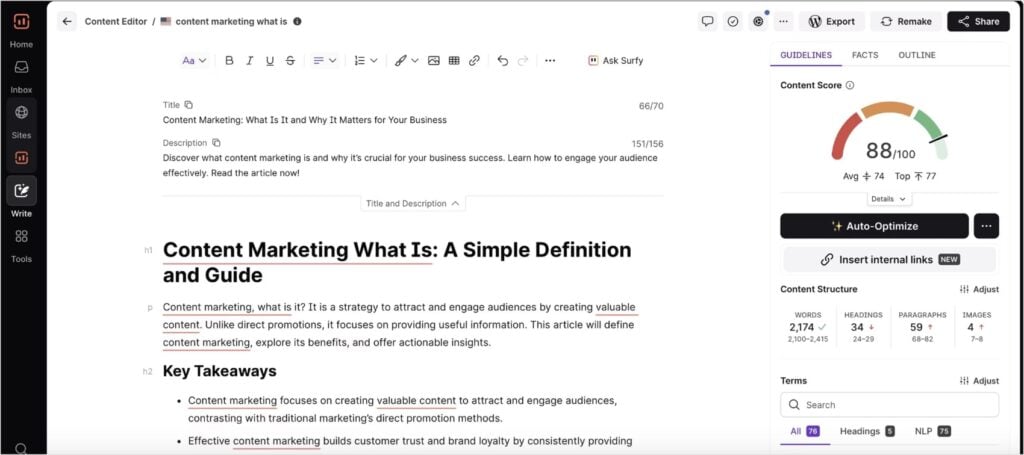1024x455 pixels.
Task: Adjust the Terms settings
Action: pos(979,381)
